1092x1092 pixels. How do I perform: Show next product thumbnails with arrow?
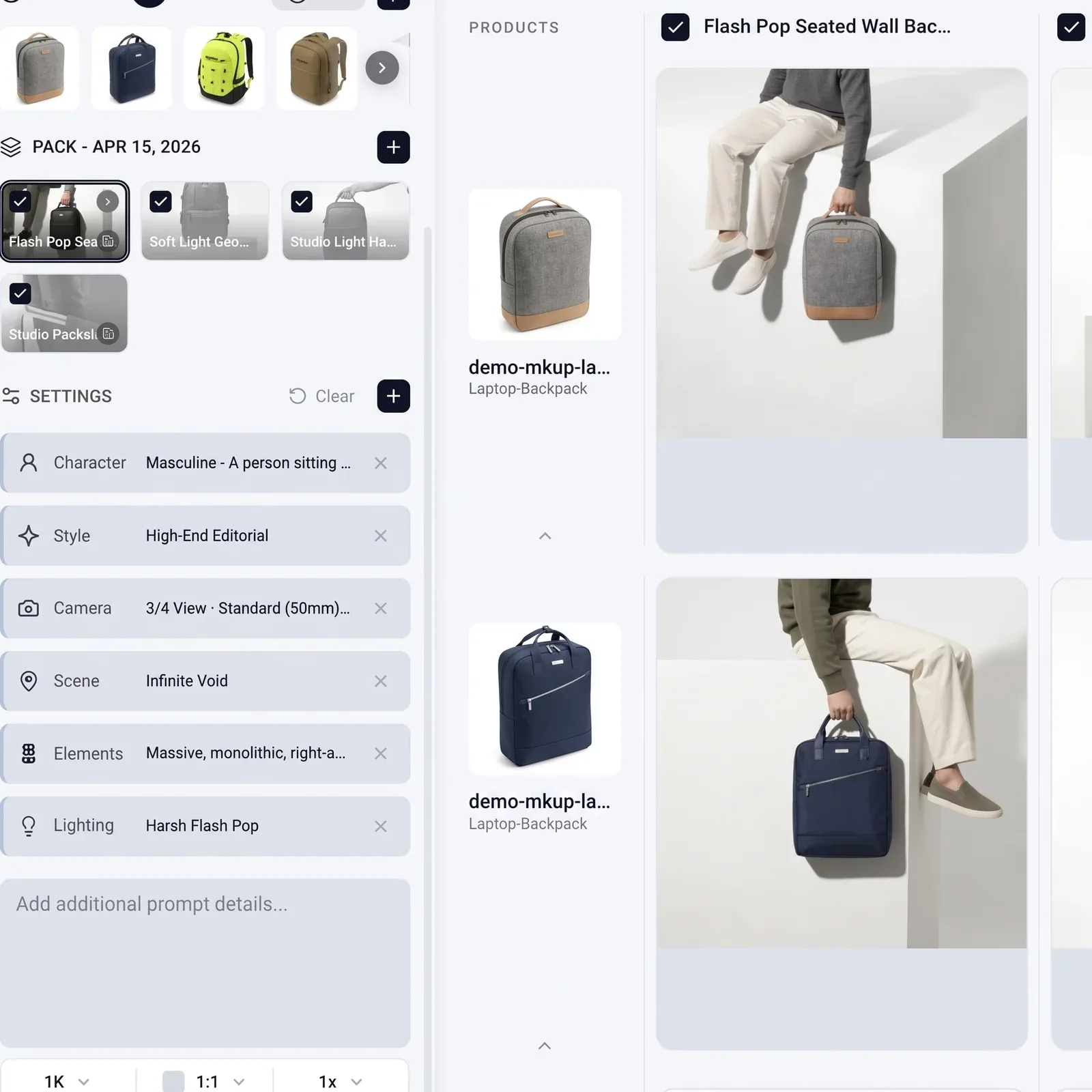click(382, 68)
